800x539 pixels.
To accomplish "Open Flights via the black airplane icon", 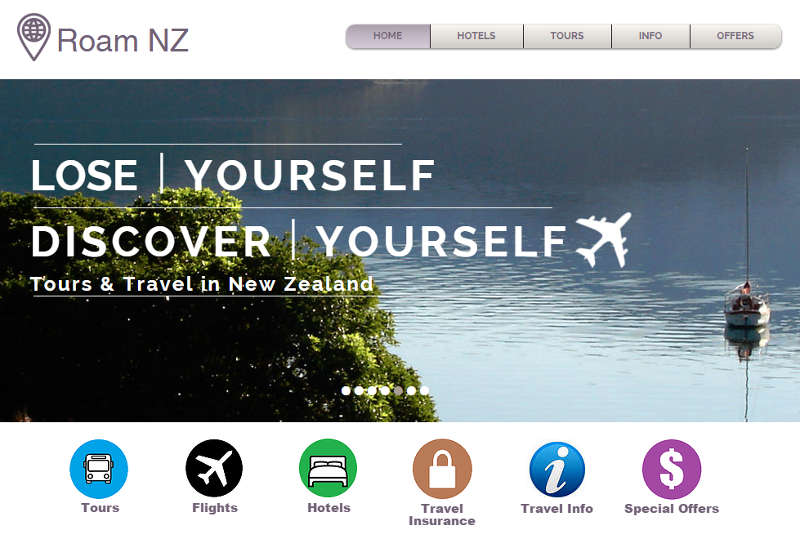I will (x=214, y=468).
